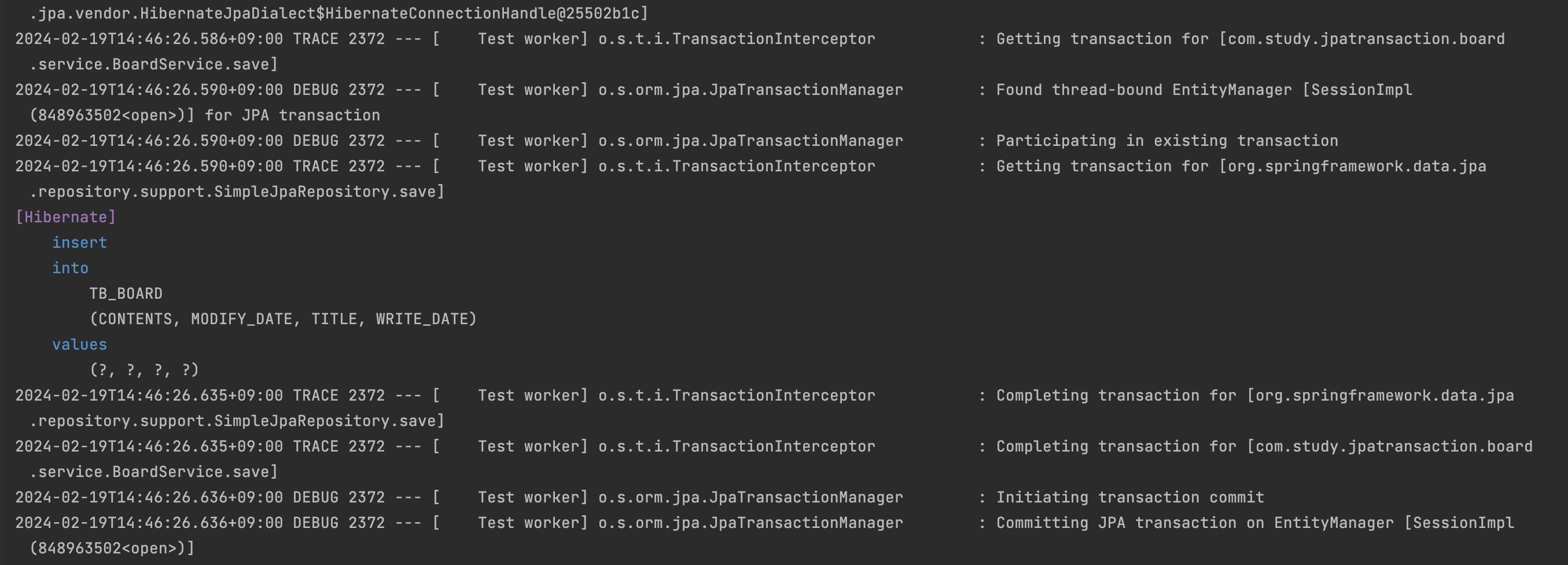Click the 'Found thread-bound EntityManager' message
This screenshot has width=1568, height=565.
click(1144, 90)
